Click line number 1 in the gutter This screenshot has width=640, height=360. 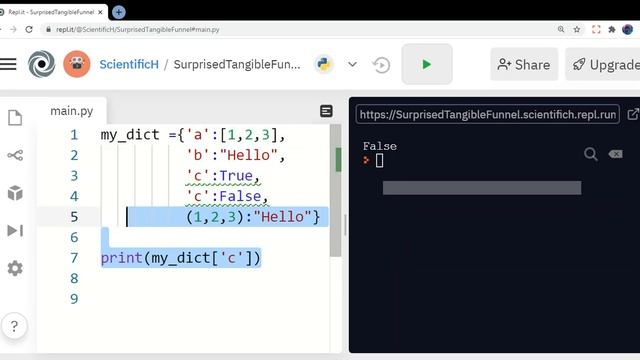(x=74, y=135)
